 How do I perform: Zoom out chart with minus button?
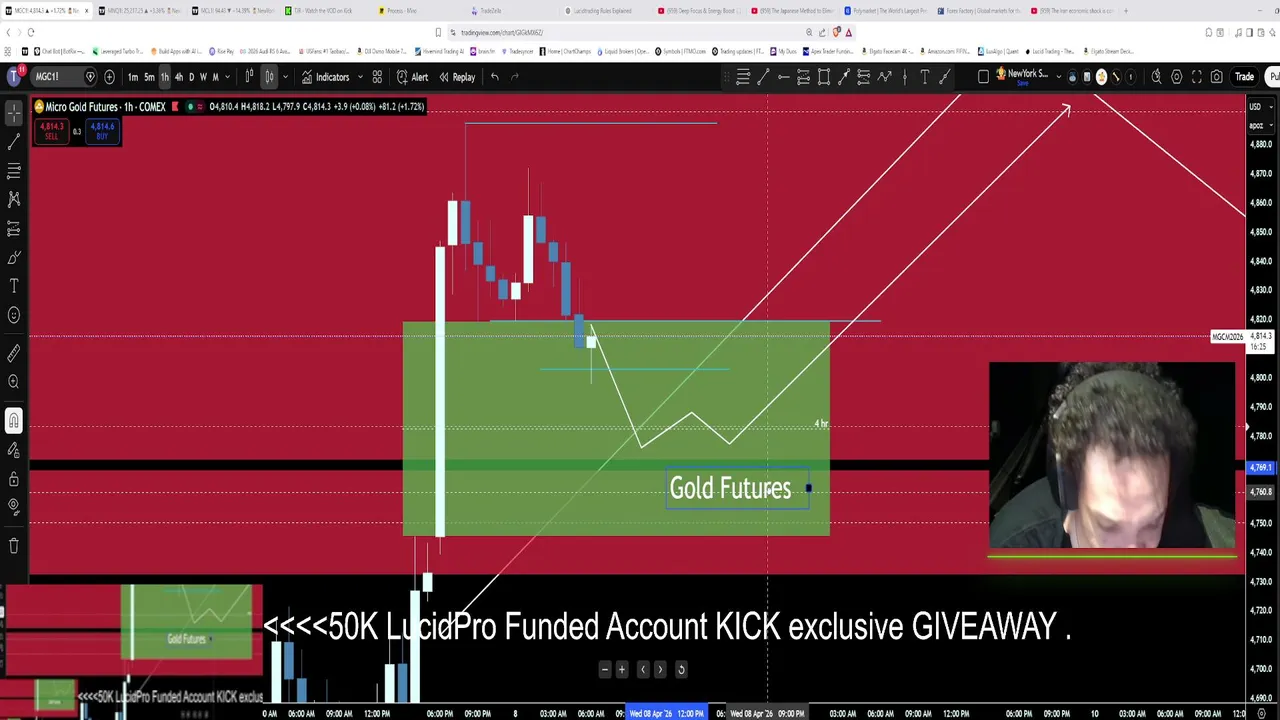pyautogui.click(x=604, y=670)
